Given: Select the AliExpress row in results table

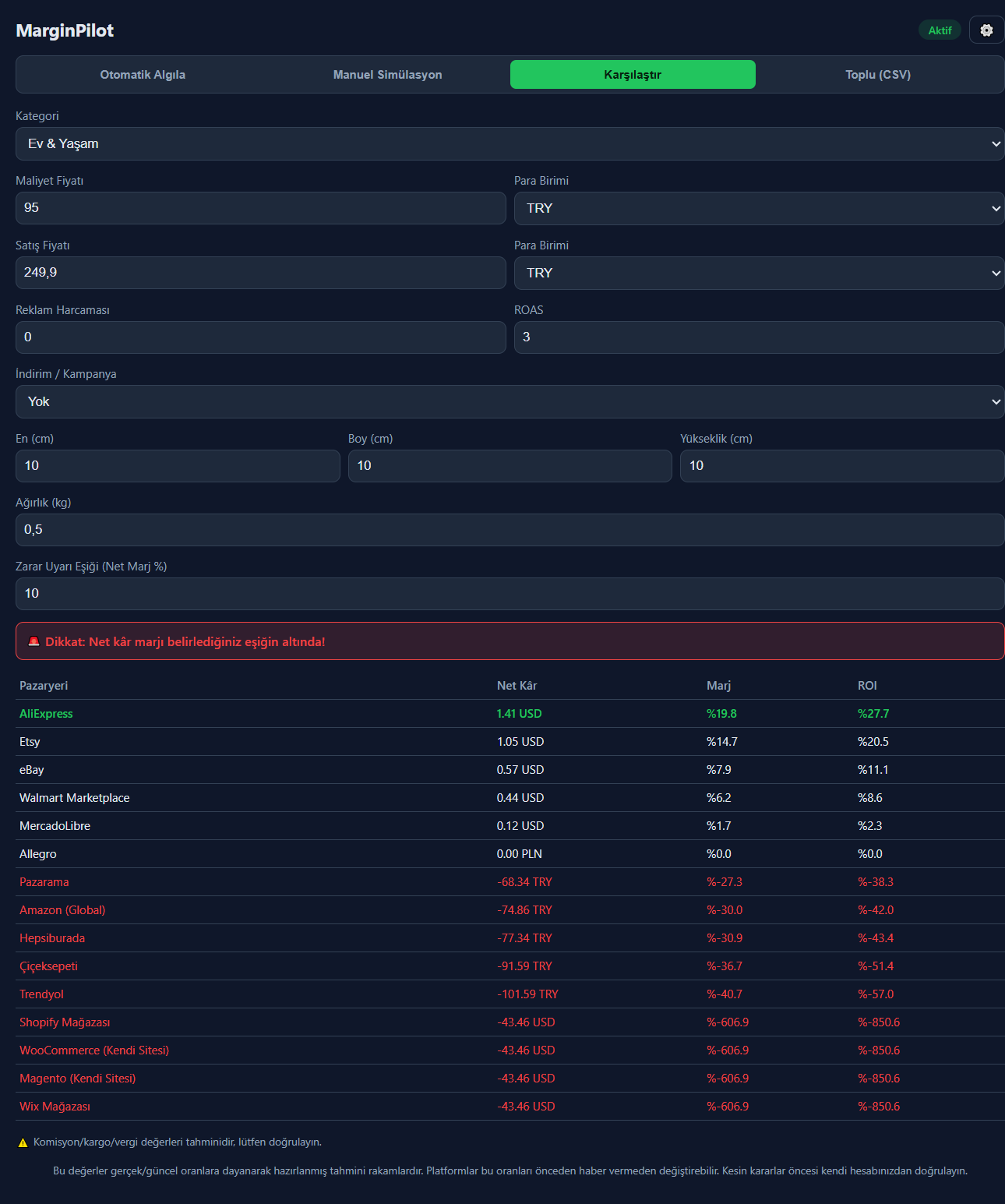Looking at the screenshot, I should [510, 714].
